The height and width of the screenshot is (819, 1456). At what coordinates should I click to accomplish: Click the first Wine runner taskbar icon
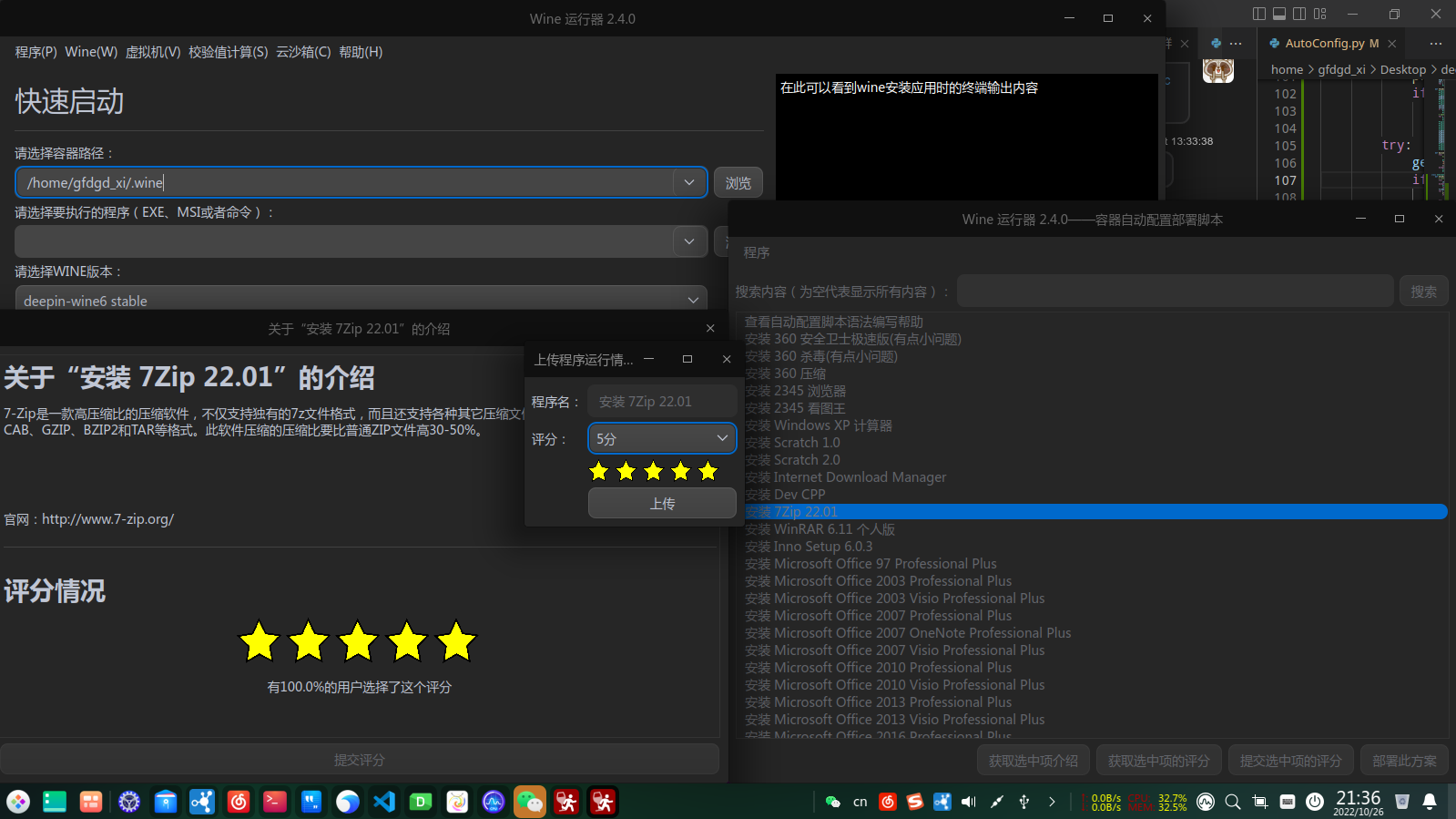pyautogui.click(x=566, y=802)
